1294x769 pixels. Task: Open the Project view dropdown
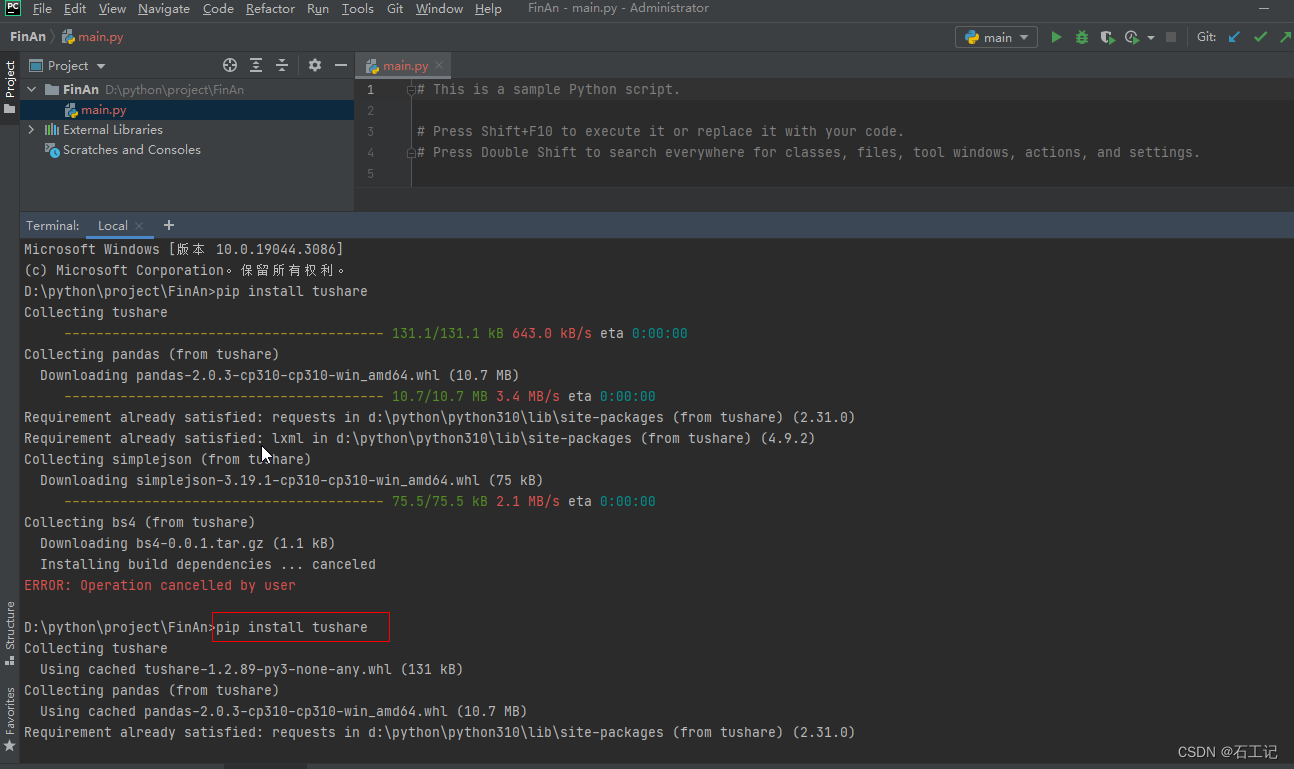click(68, 65)
